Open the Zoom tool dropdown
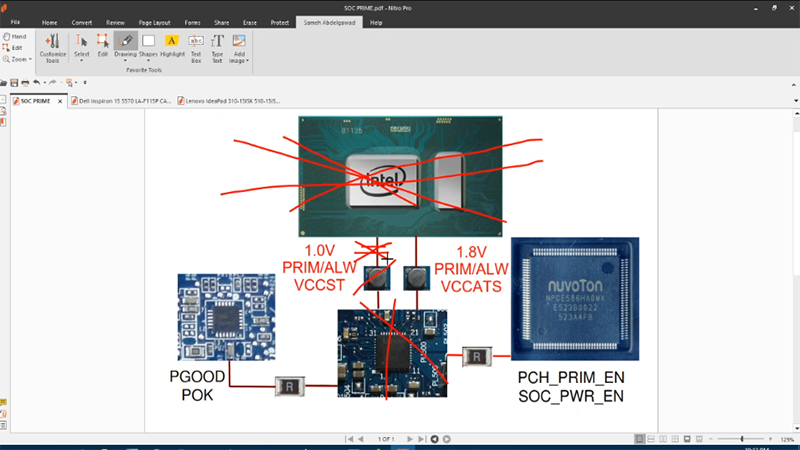The image size is (800, 450). [x=30, y=60]
